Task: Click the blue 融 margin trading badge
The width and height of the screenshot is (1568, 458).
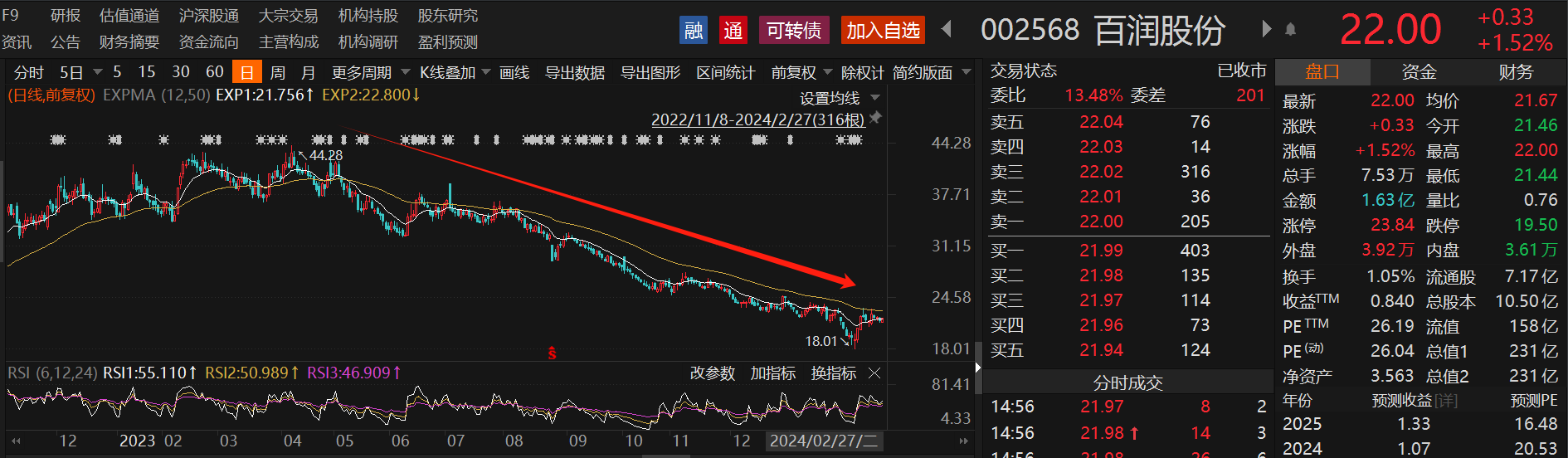Action: (693, 31)
